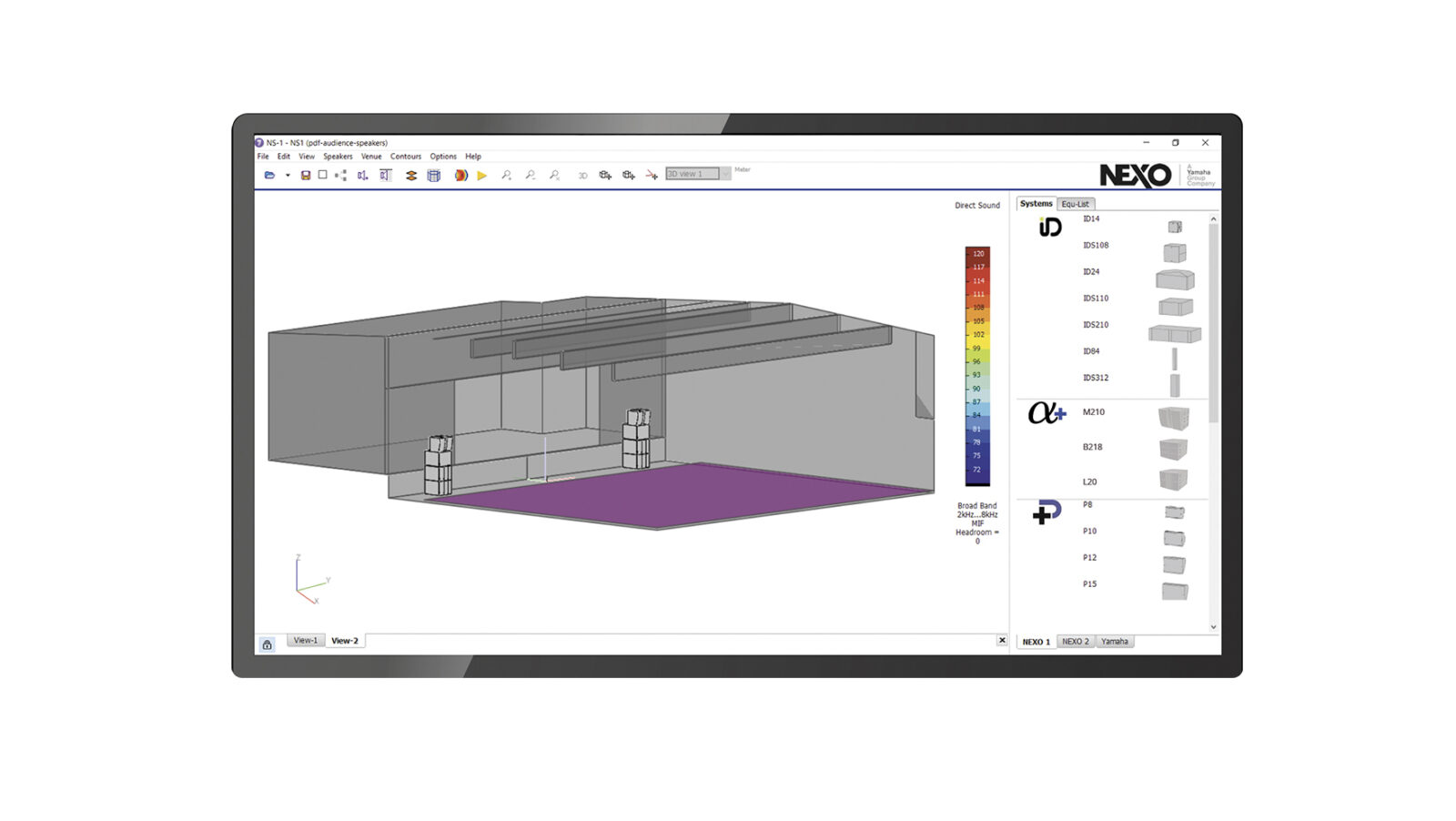Image resolution: width=1456 pixels, height=821 pixels.
Task: Click the systems list scroll up arrow
Action: (x=1213, y=219)
